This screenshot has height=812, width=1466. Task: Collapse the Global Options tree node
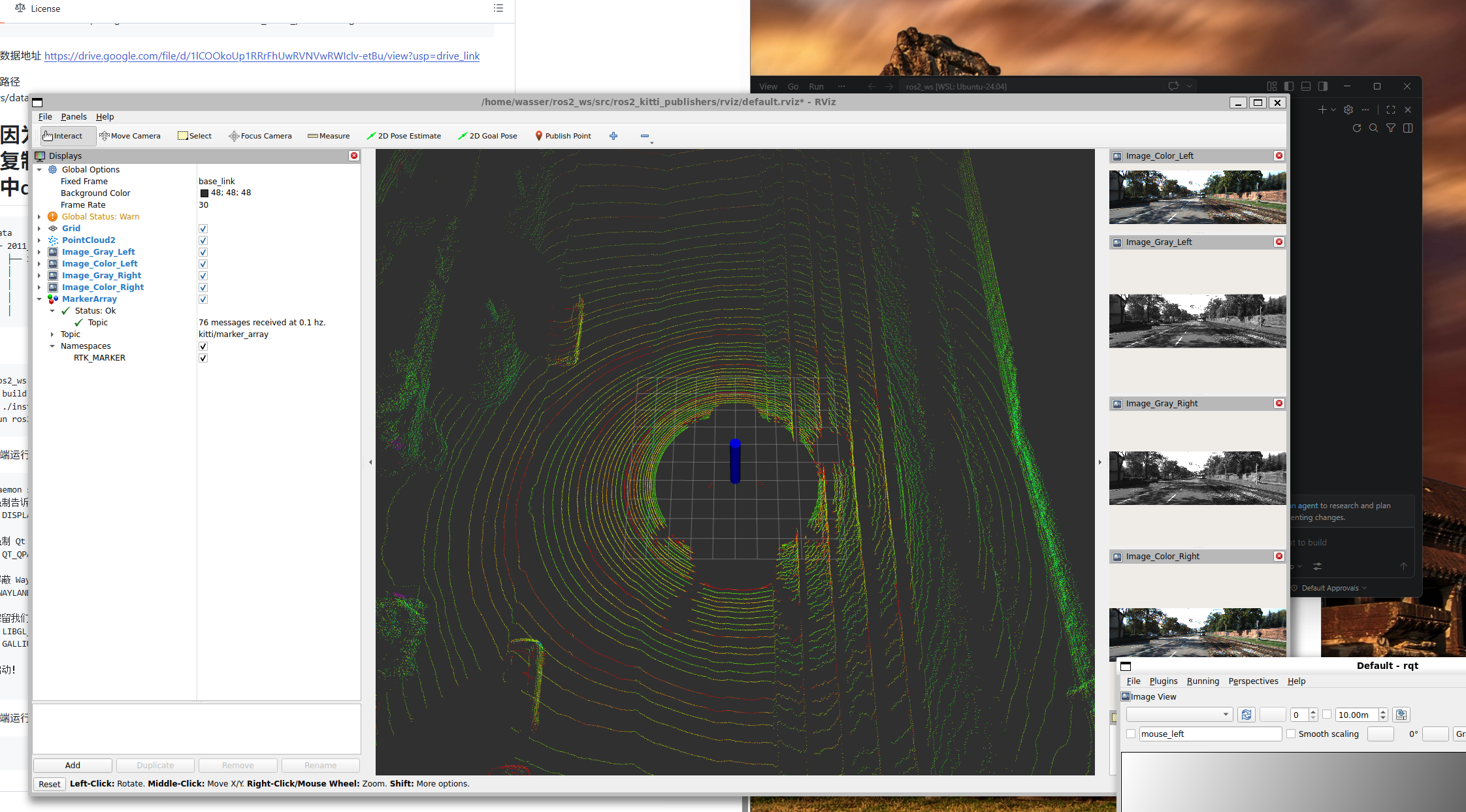point(39,170)
